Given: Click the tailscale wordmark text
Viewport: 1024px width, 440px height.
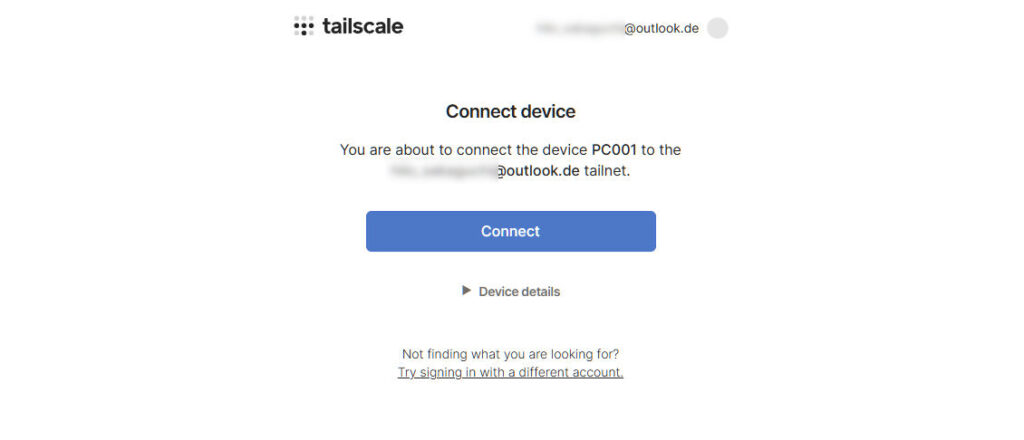Looking at the screenshot, I should click(363, 27).
